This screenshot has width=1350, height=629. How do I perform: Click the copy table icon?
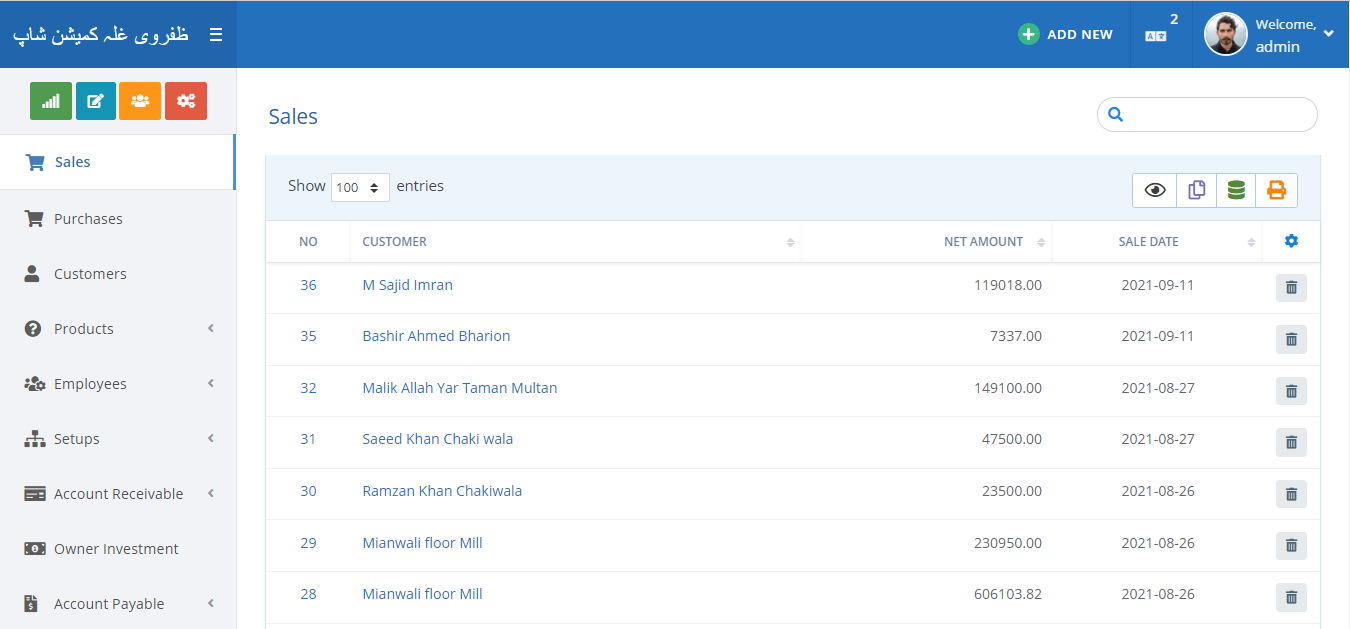tap(1196, 190)
